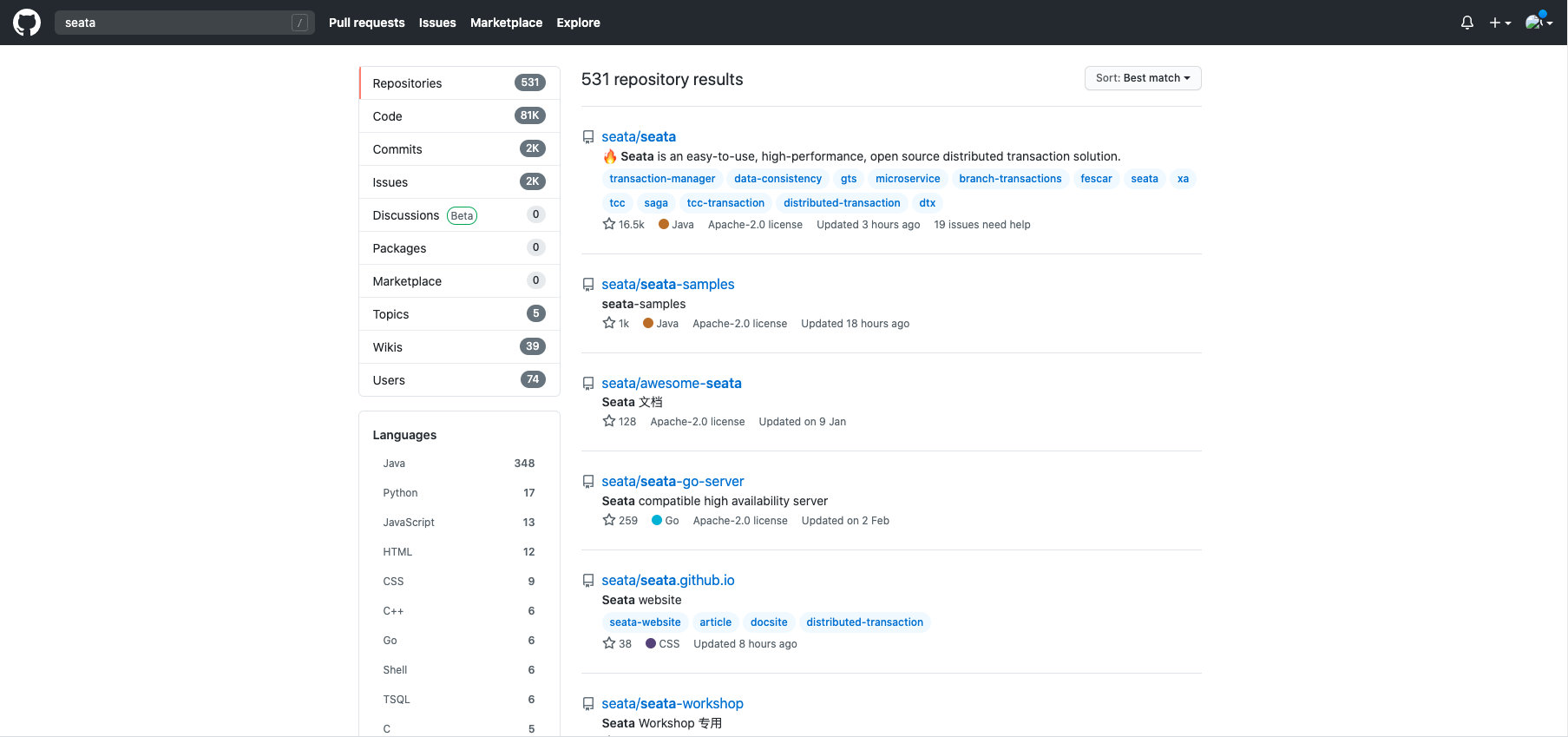Open the branch-transactions topic tag
The height and width of the screenshot is (737, 1568).
tap(1010, 179)
